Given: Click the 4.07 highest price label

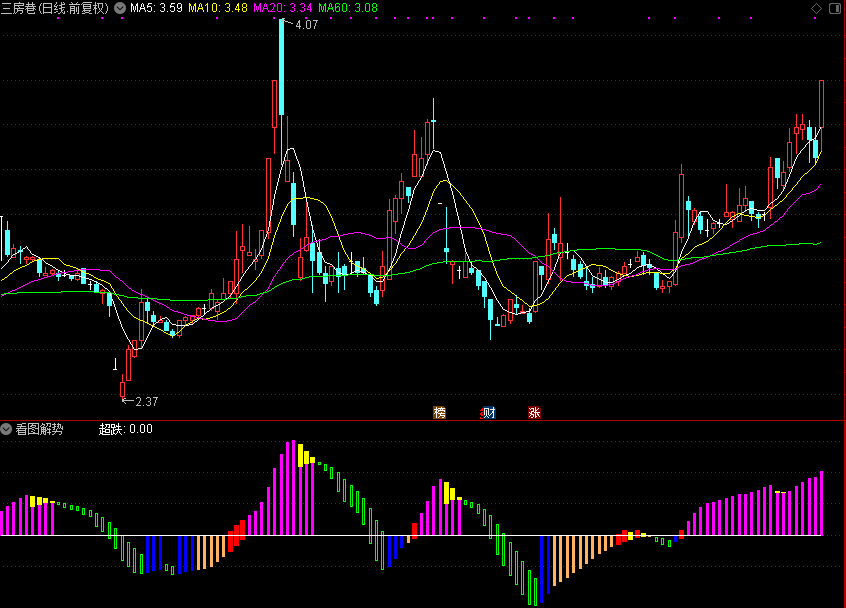Looking at the screenshot, I should tap(306, 24).
